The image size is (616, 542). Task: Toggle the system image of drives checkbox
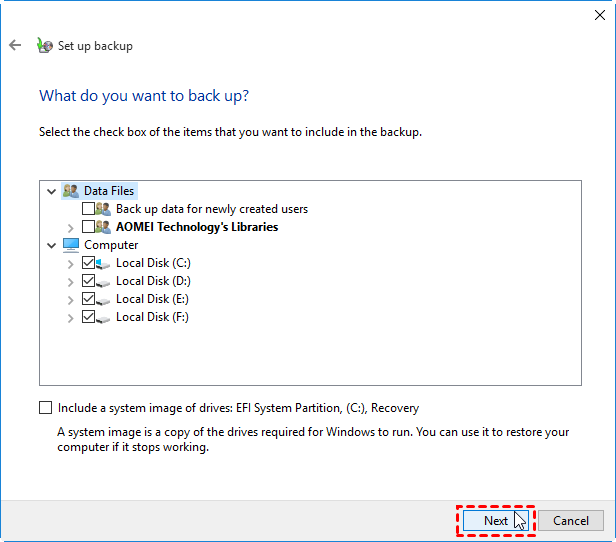point(45,408)
